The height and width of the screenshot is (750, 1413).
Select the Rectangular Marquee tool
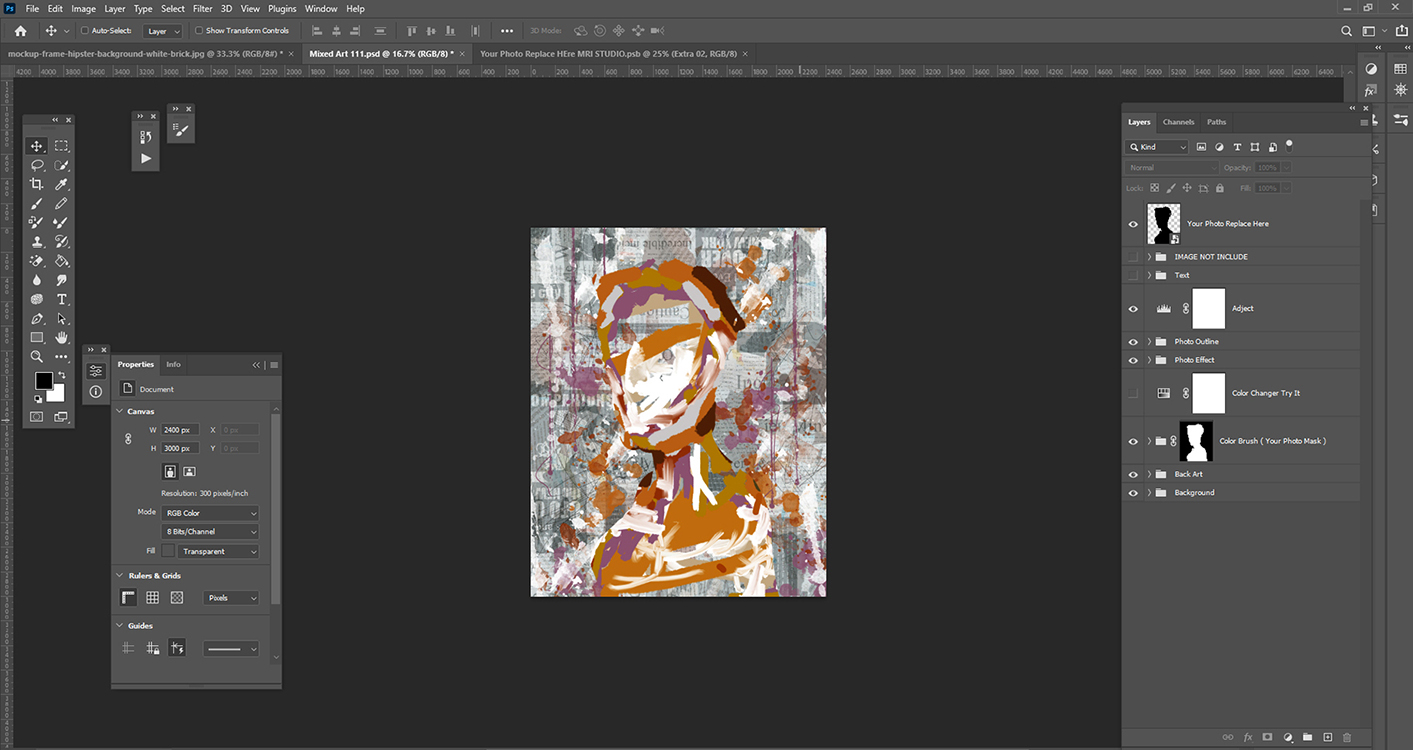pyautogui.click(x=61, y=146)
